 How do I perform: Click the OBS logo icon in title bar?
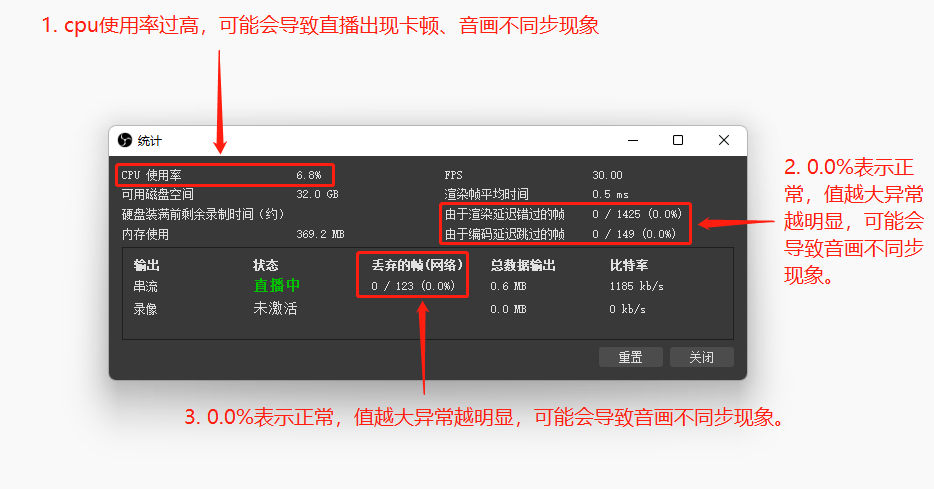click(x=124, y=140)
